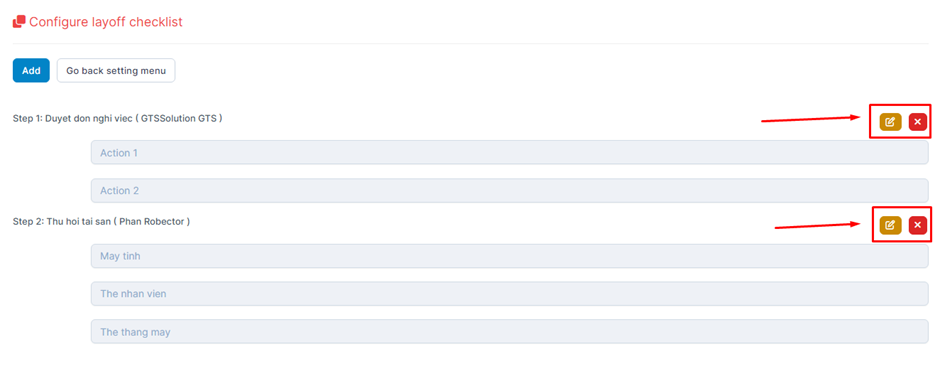
Task: Click the red arrow pointing at Step 2 buttons
Action: pyautogui.click(x=819, y=226)
